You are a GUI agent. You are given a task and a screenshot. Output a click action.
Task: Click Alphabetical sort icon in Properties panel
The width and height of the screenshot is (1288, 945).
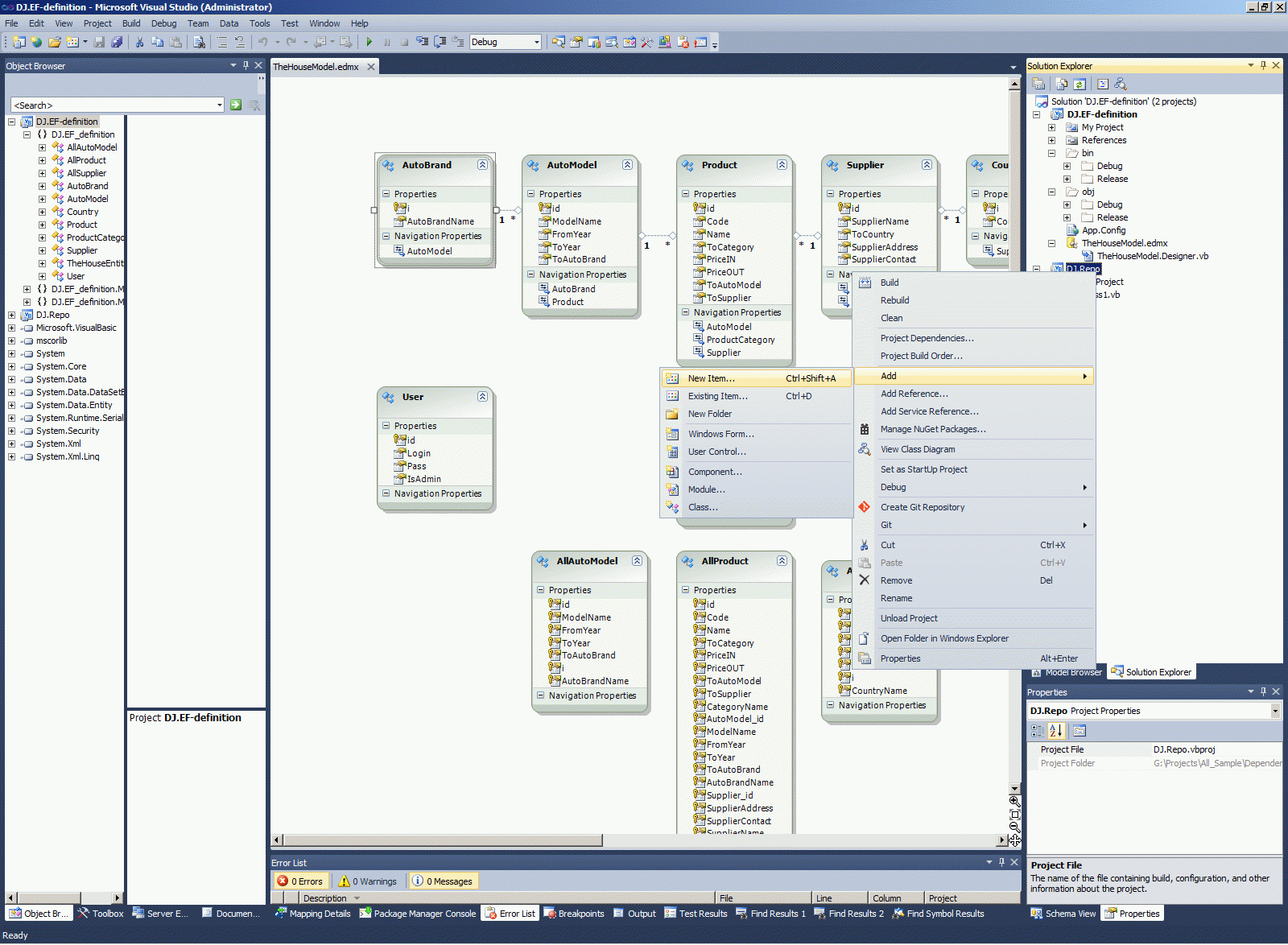pyautogui.click(x=1056, y=731)
